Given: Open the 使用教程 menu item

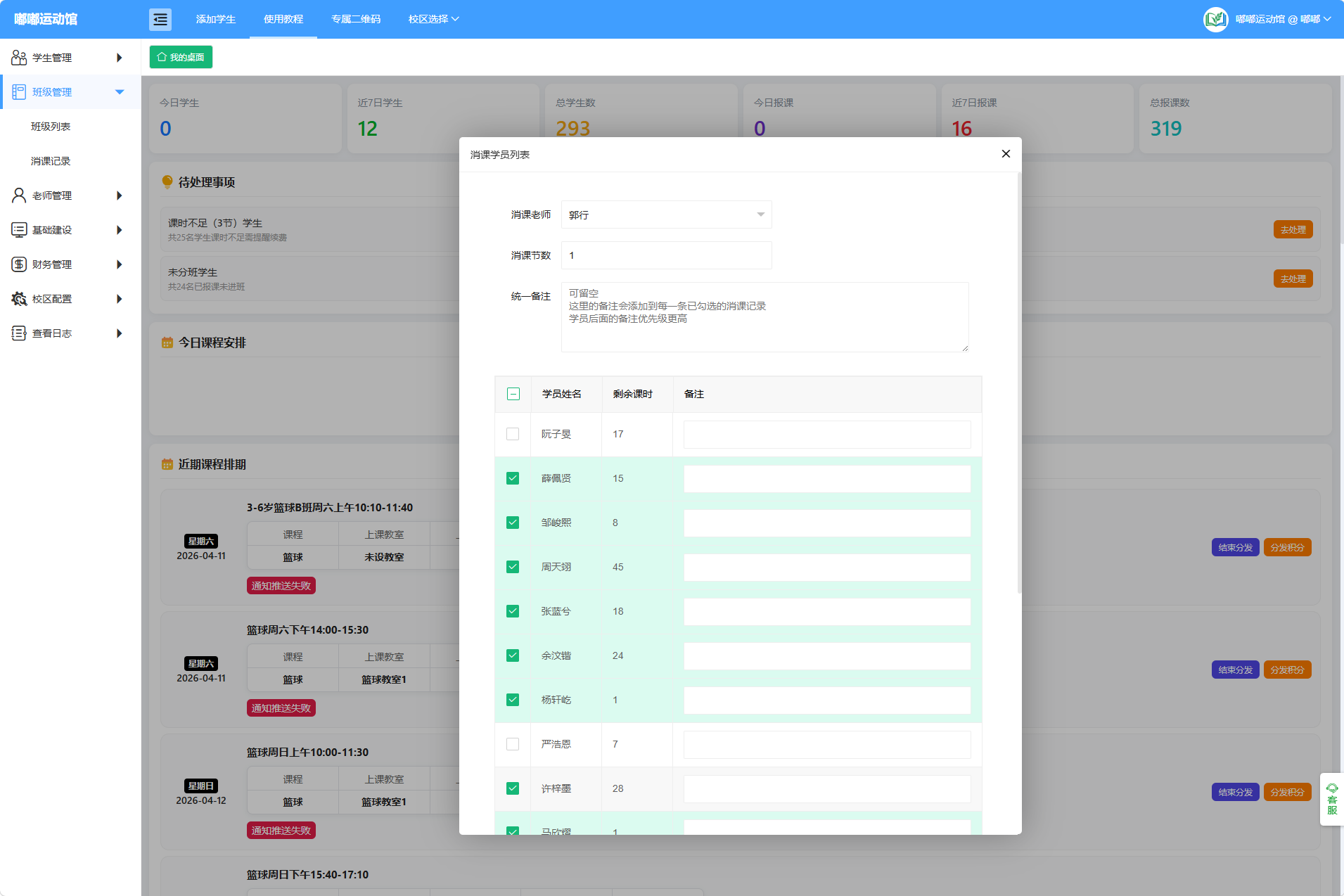Looking at the screenshot, I should click(283, 19).
